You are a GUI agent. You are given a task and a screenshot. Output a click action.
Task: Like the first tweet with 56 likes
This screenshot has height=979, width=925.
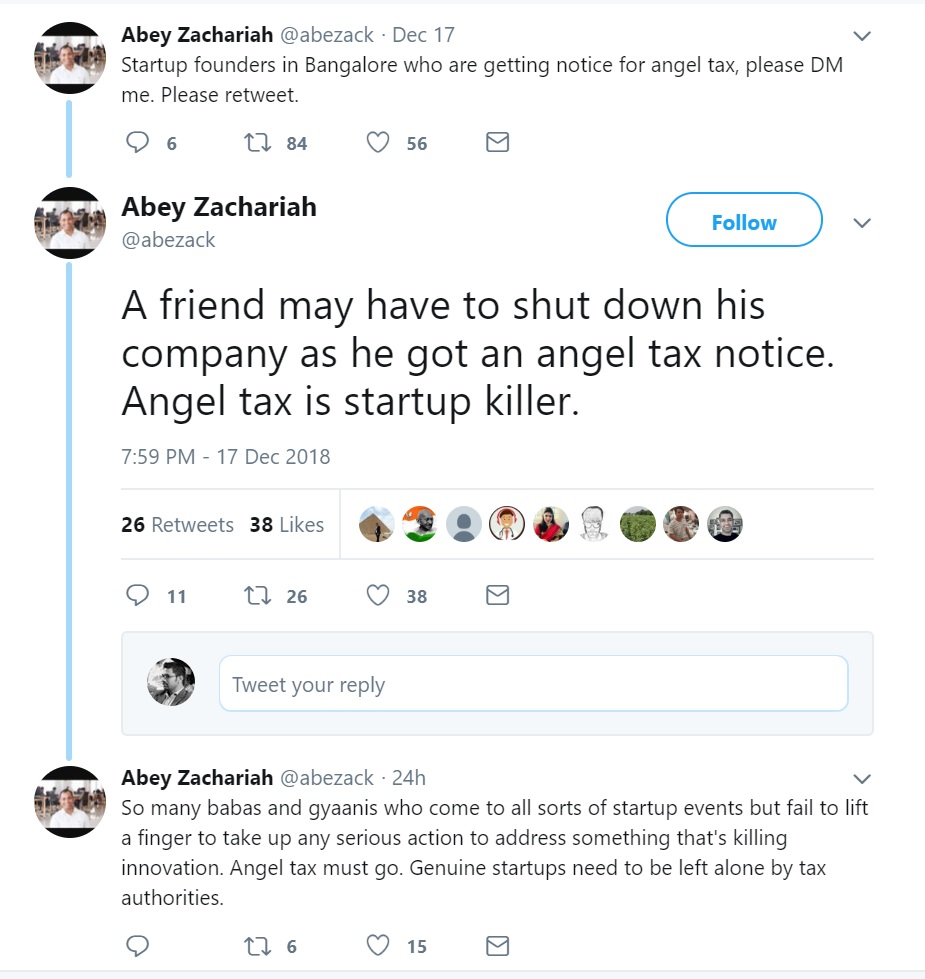pos(378,143)
